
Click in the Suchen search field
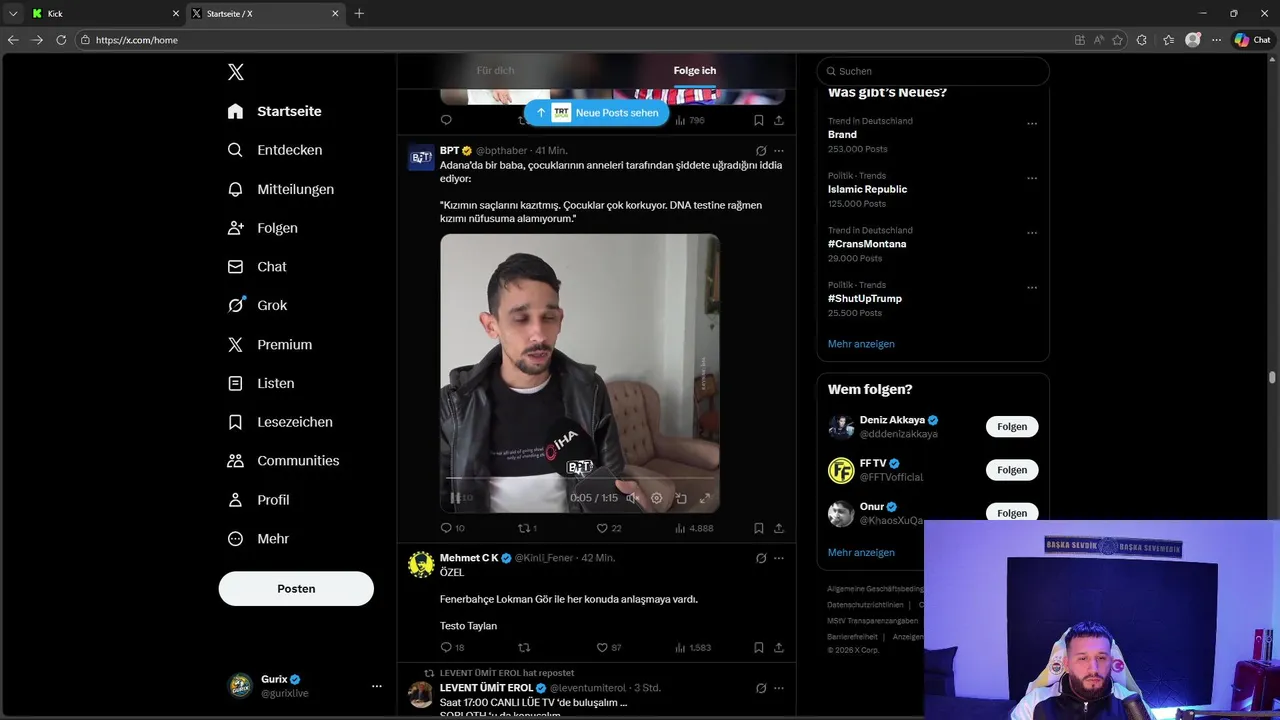point(933,71)
